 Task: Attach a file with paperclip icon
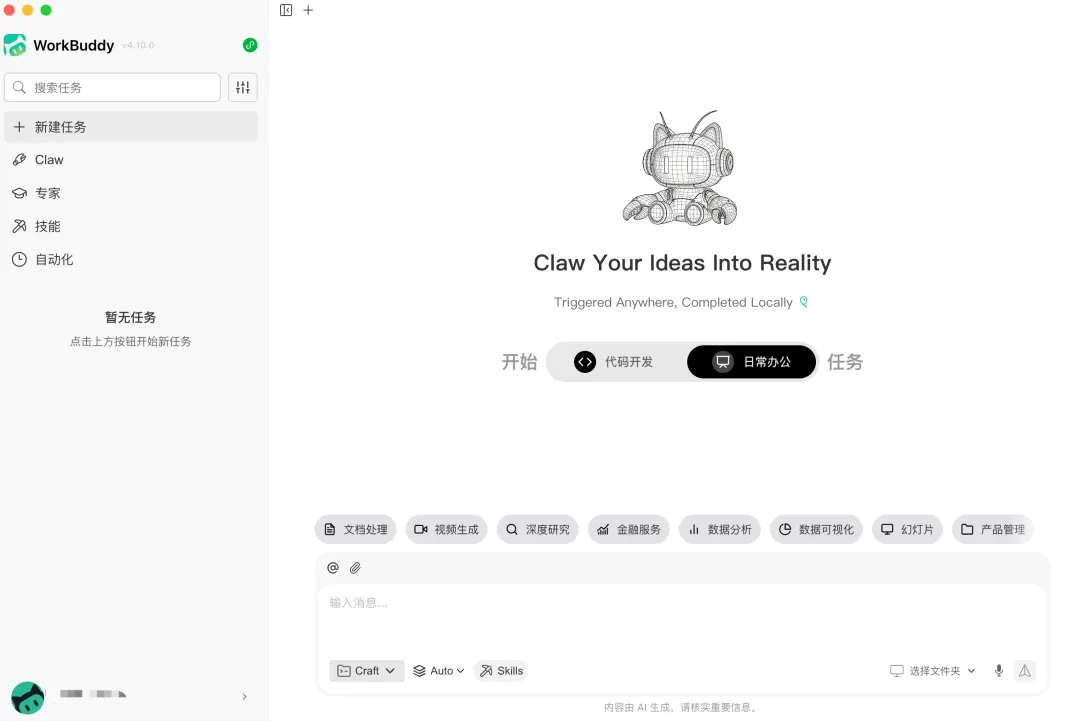(x=355, y=567)
